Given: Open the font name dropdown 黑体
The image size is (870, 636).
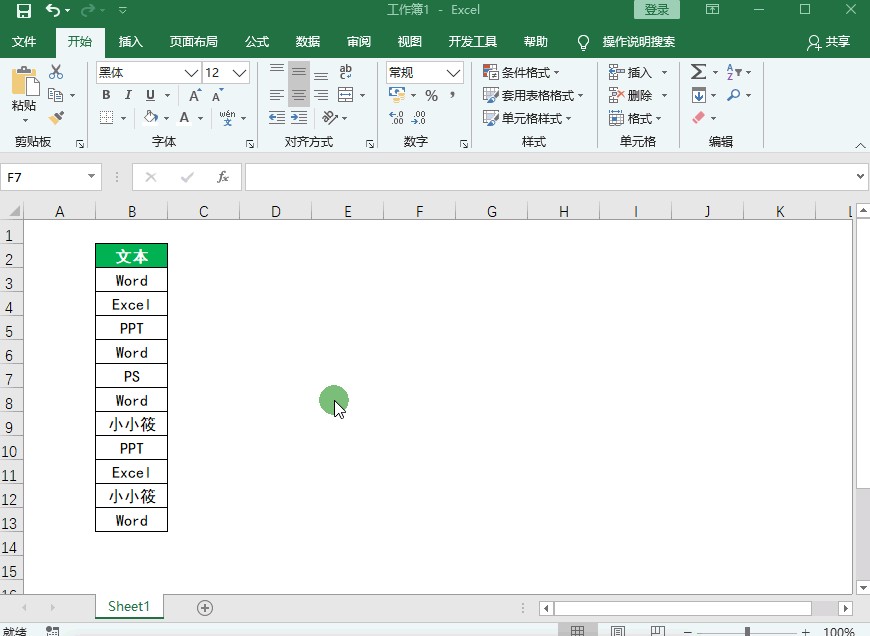Looking at the screenshot, I should point(191,73).
